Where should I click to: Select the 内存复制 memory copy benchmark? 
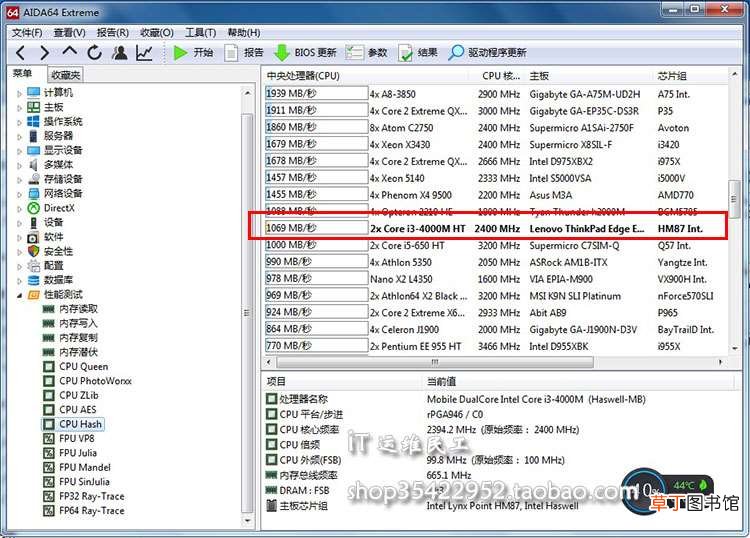click(70, 338)
